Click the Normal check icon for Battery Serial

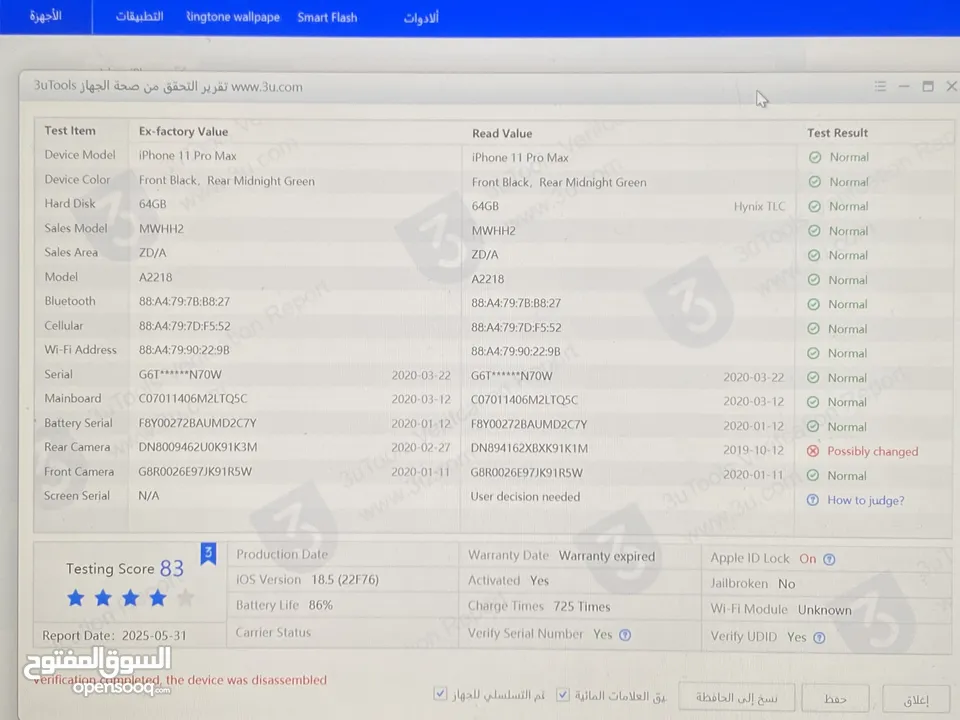pos(812,426)
